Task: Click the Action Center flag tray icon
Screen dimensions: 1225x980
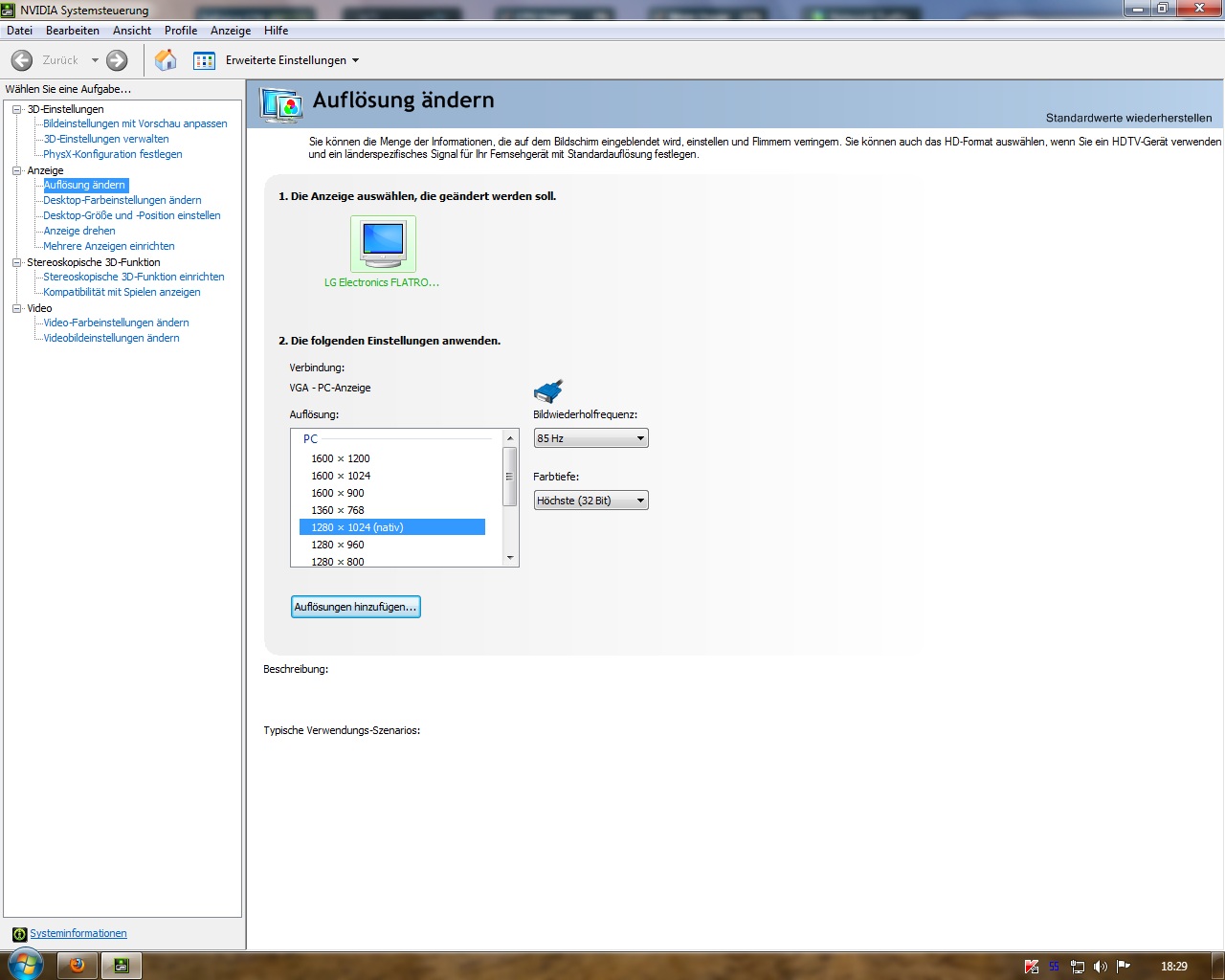Action: 1124,967
